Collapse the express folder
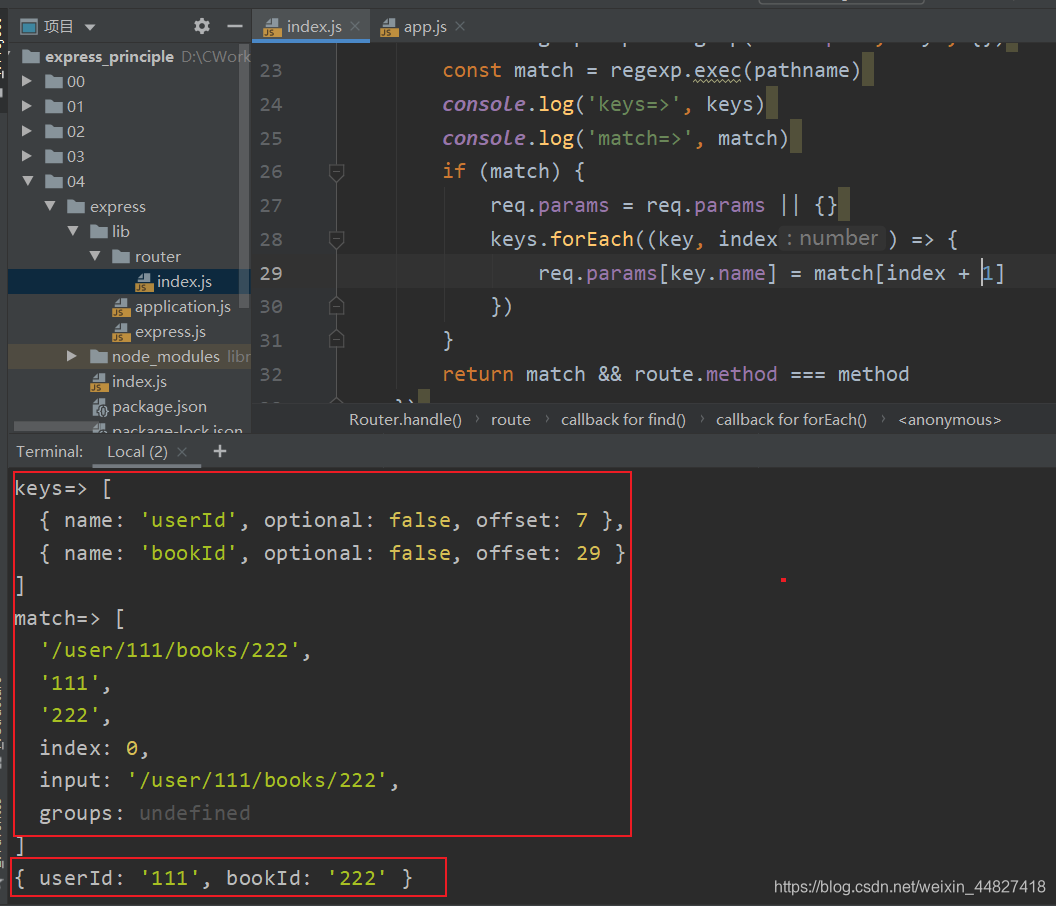This screenshot has height=906, width=1056. (x=50, y=205)
